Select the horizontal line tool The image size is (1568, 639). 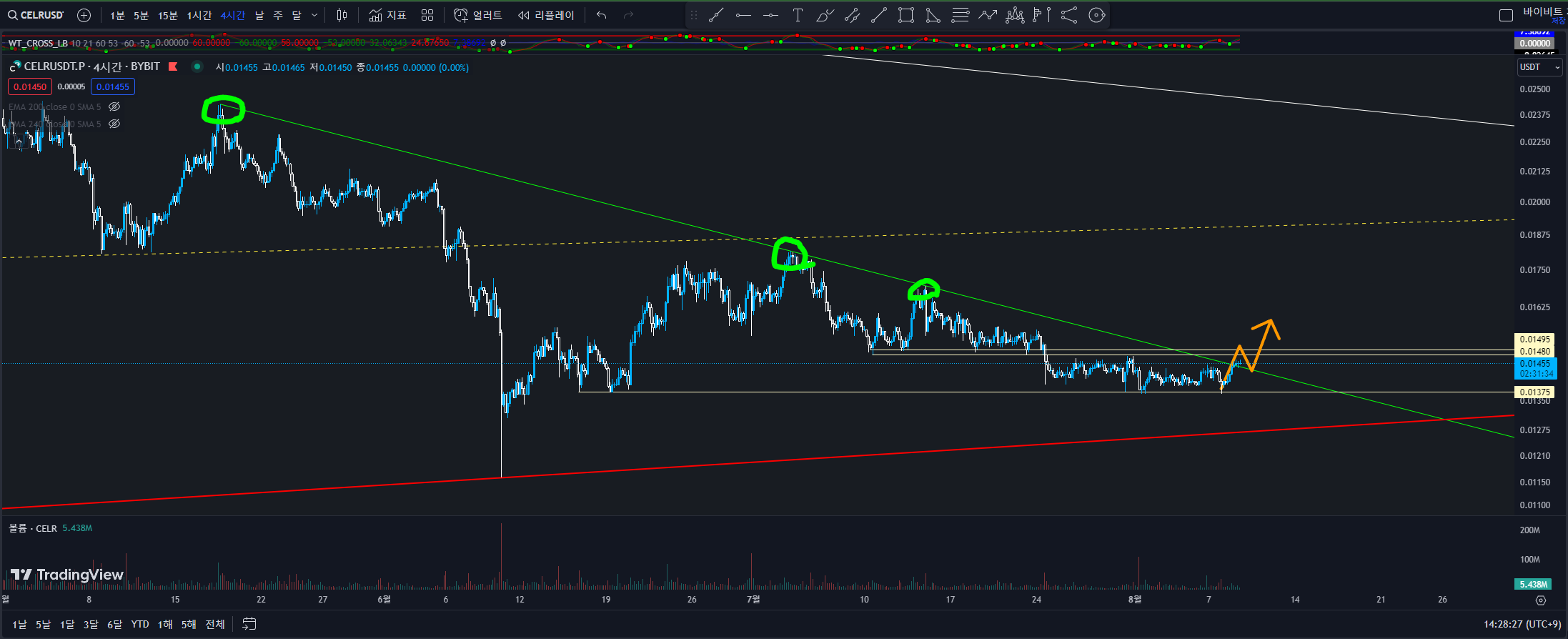pos(743,15)
